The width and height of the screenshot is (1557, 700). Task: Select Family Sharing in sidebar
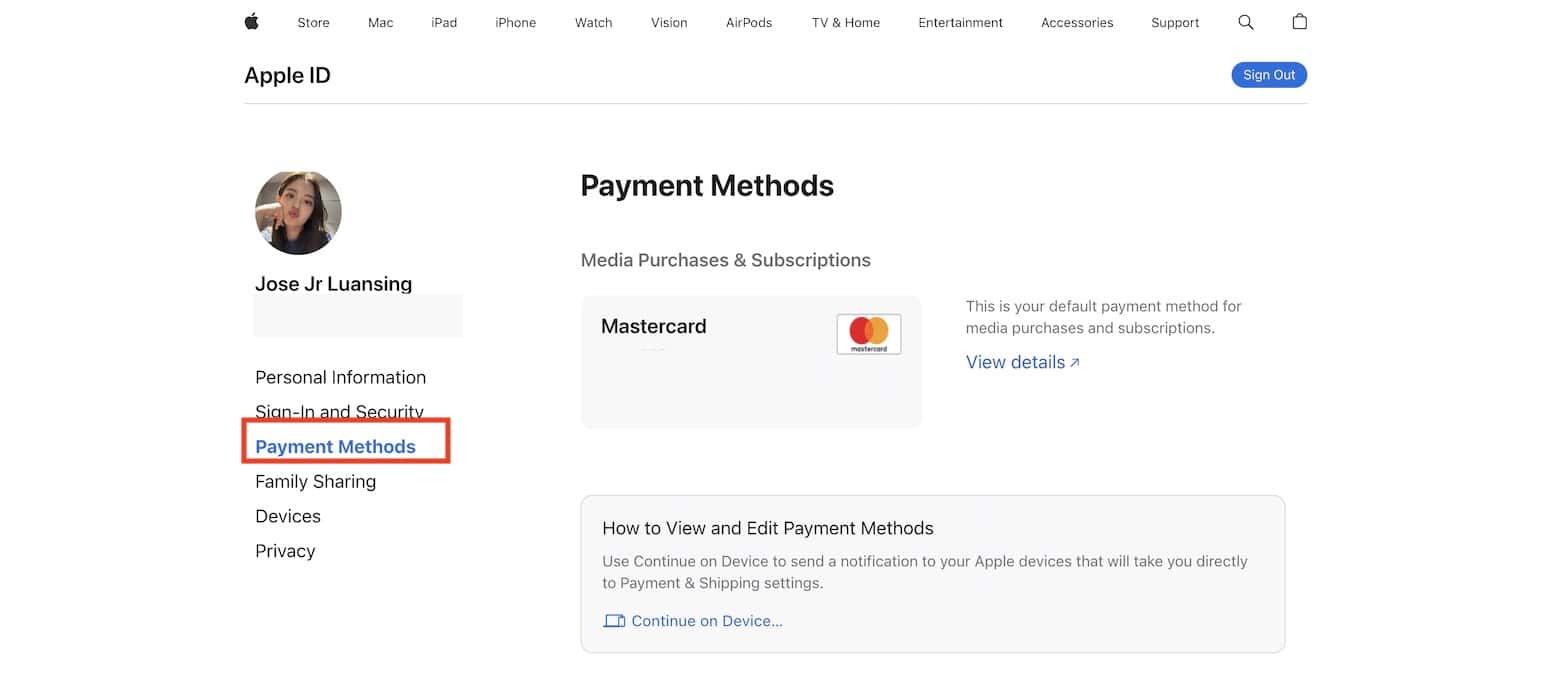click(x=315, y=481)
